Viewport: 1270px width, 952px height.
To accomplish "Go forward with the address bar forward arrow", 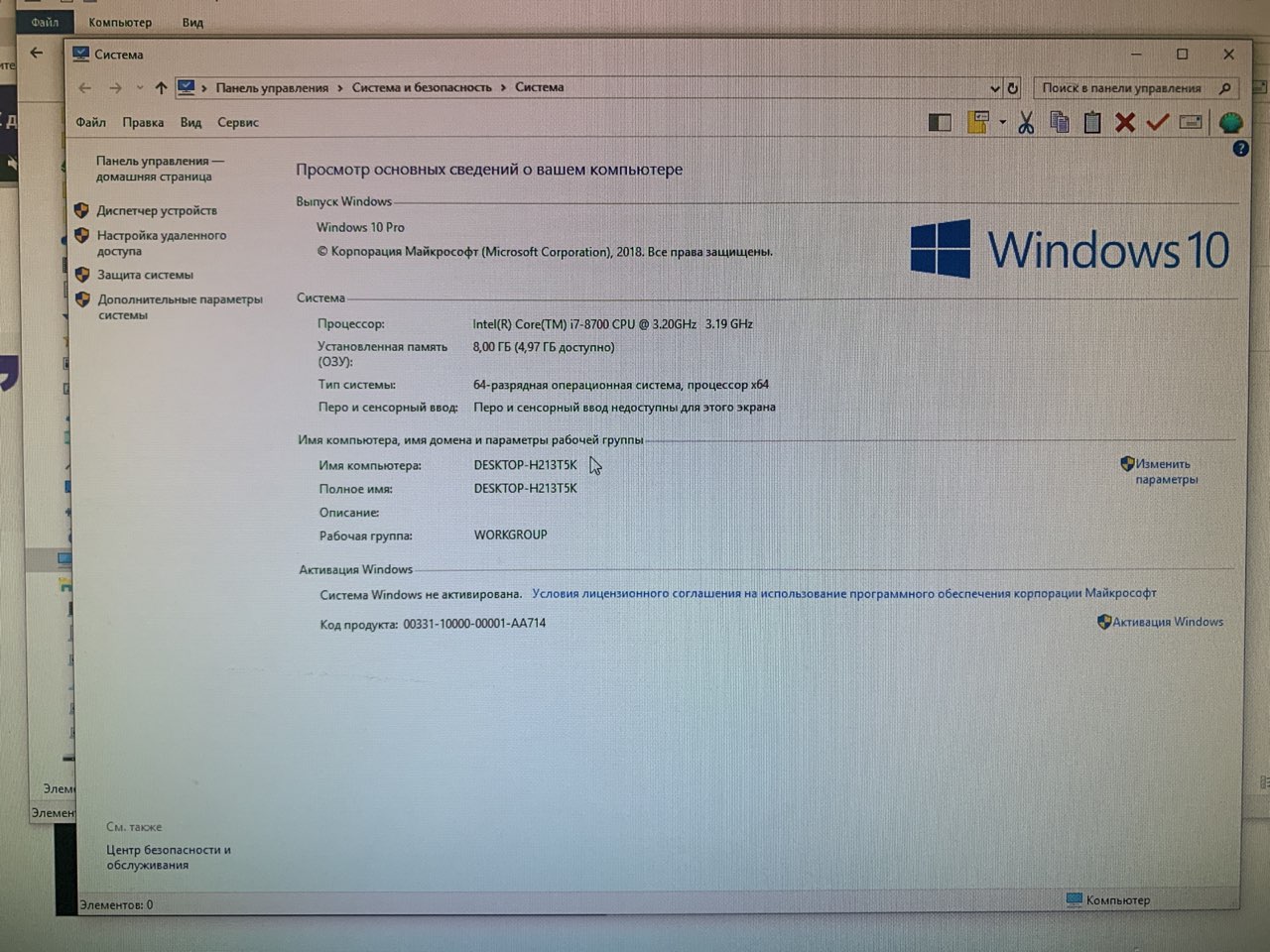I will click(115, 88).
